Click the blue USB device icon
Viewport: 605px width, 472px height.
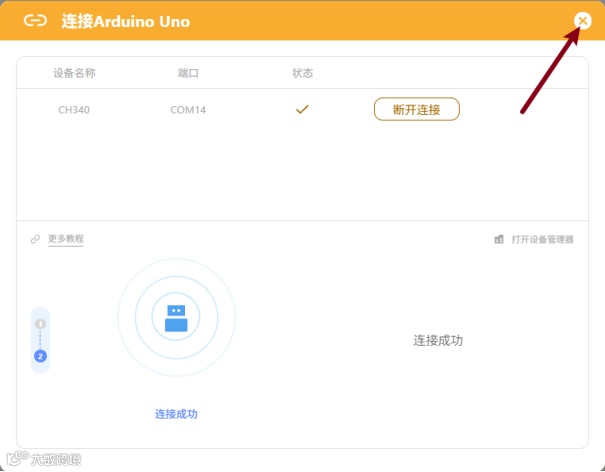pos(176,318)
